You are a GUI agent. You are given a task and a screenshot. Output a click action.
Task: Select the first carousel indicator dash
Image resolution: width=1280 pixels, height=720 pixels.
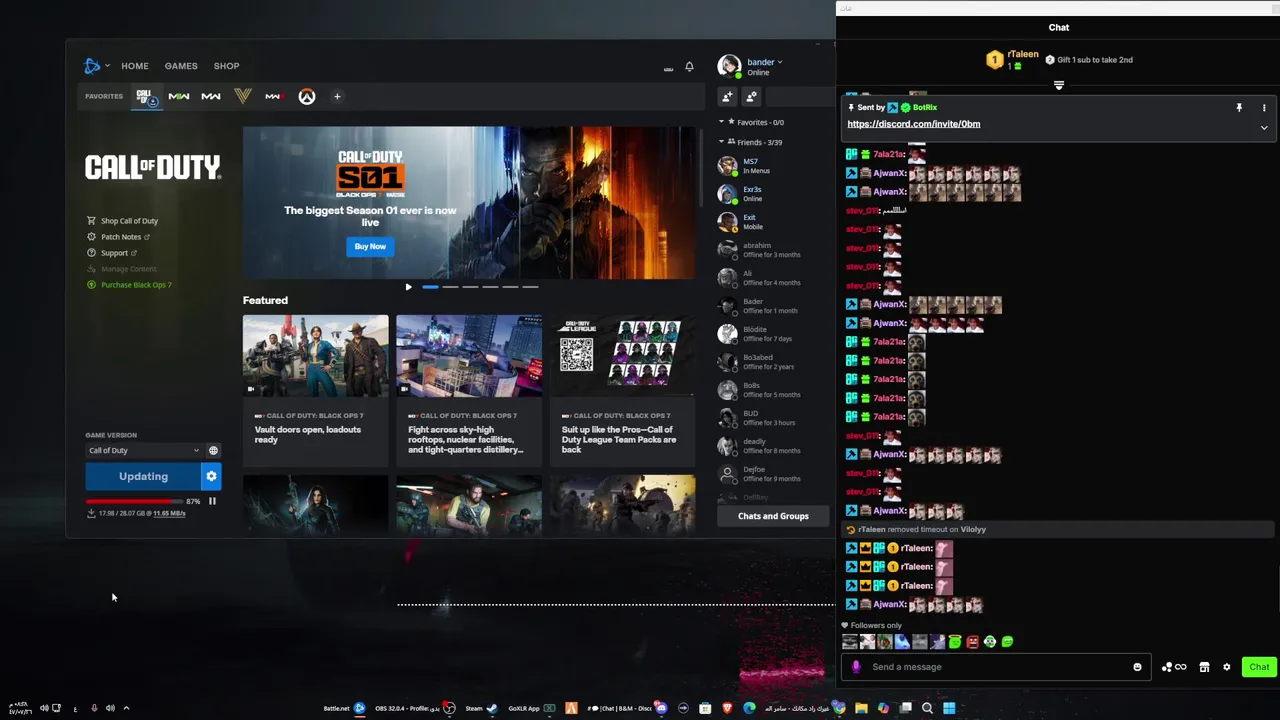tap(430, 287)
